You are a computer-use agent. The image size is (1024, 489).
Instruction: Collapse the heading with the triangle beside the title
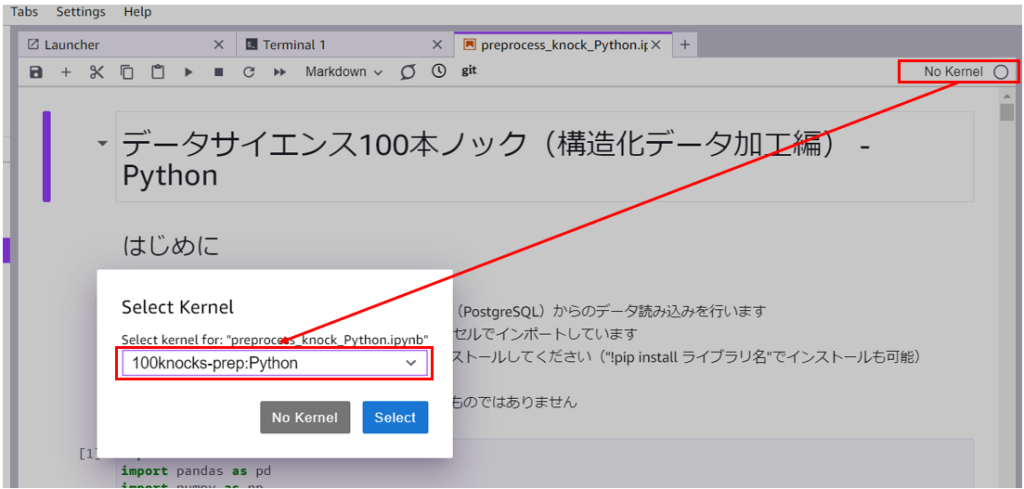(x=103, y=143)
